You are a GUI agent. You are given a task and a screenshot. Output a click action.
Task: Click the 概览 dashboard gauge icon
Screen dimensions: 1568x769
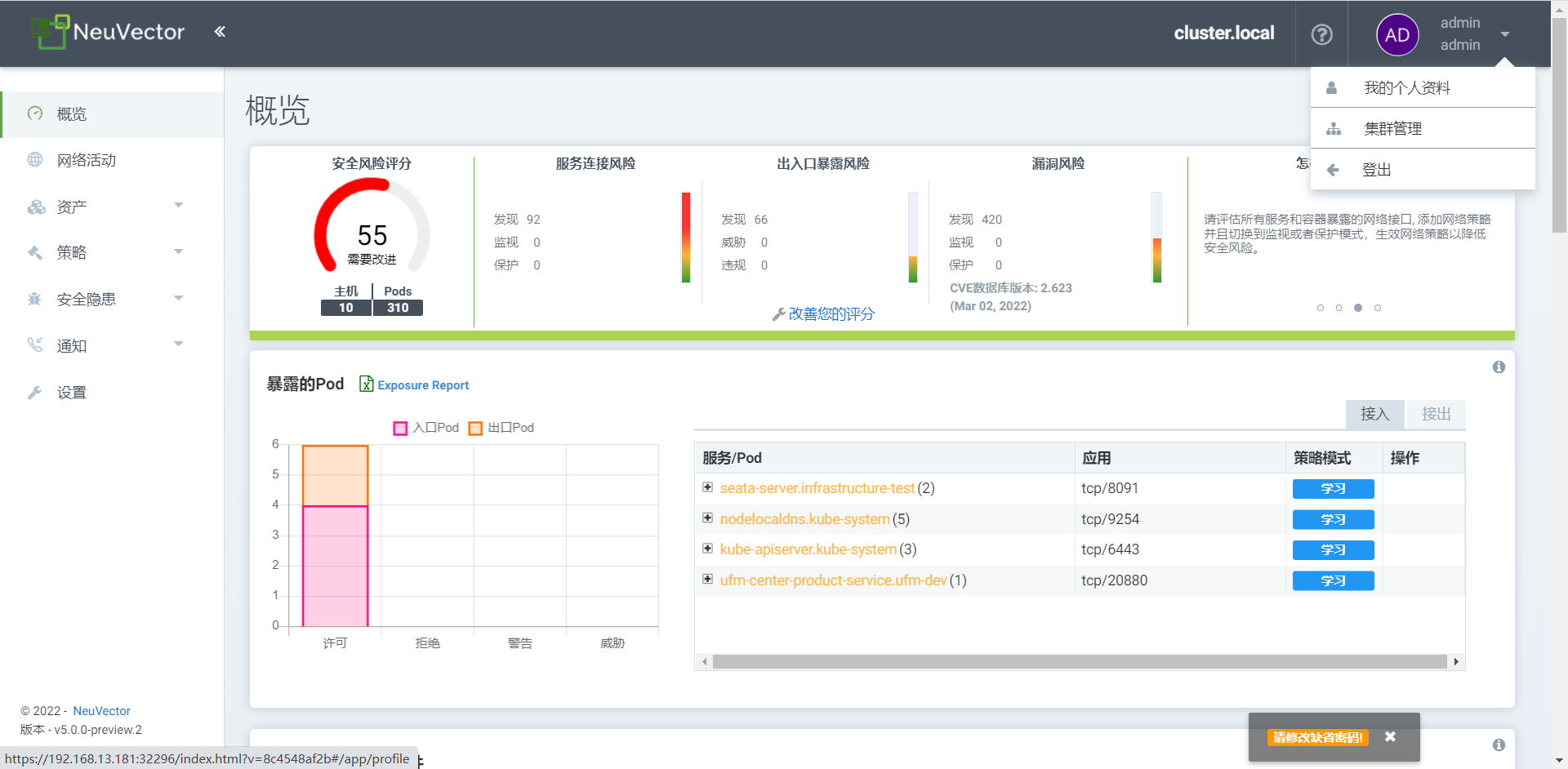pos(35,113)
